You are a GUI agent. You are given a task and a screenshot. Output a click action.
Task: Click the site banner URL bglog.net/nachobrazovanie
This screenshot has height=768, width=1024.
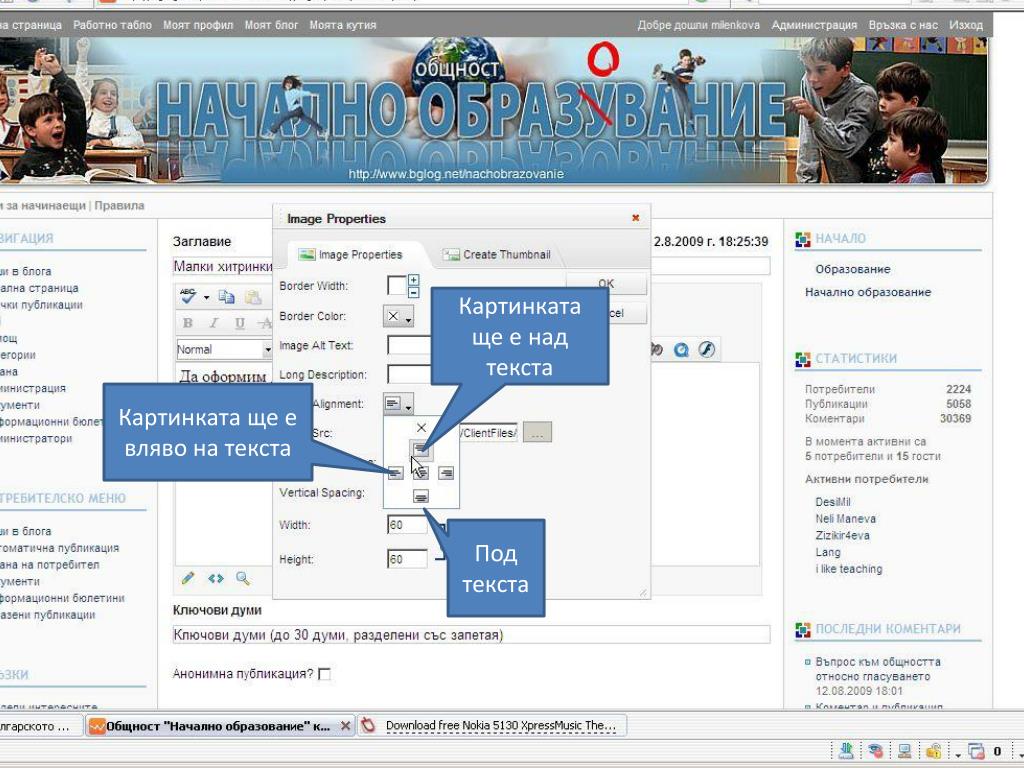(456, 174)
